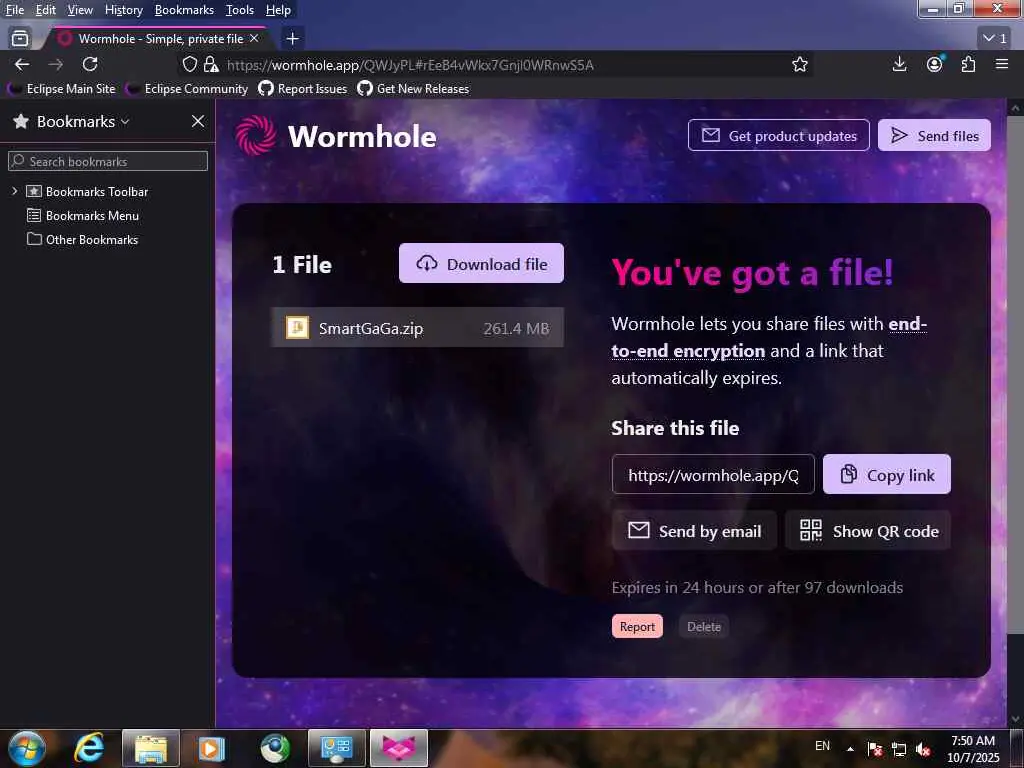1024x768 pixels.
Task: Click the Report button
Action: [x=637, y=626]
